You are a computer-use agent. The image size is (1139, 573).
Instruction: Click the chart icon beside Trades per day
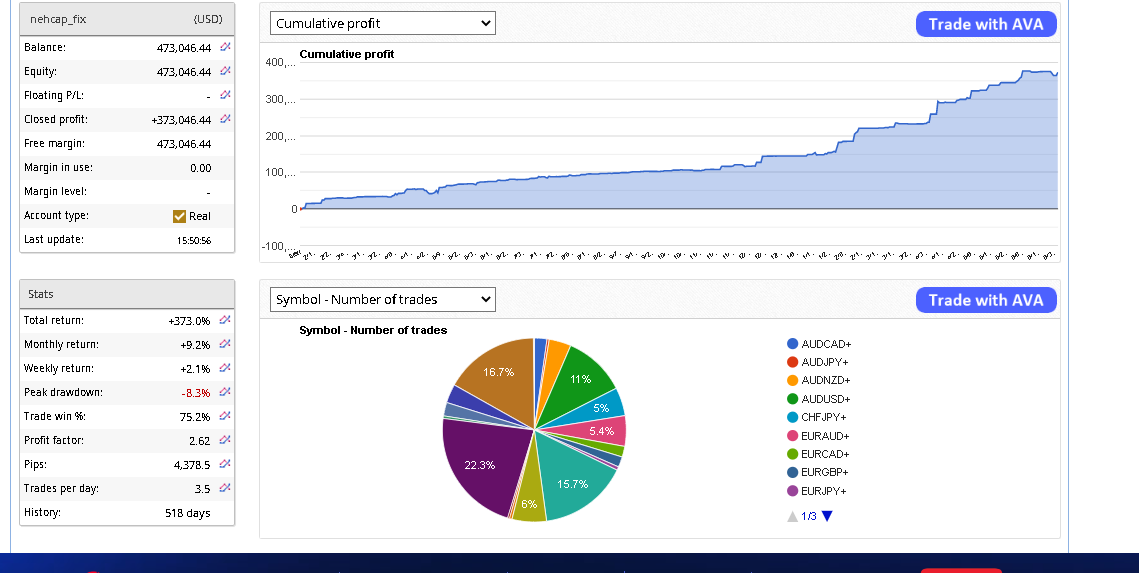point(225,488)
